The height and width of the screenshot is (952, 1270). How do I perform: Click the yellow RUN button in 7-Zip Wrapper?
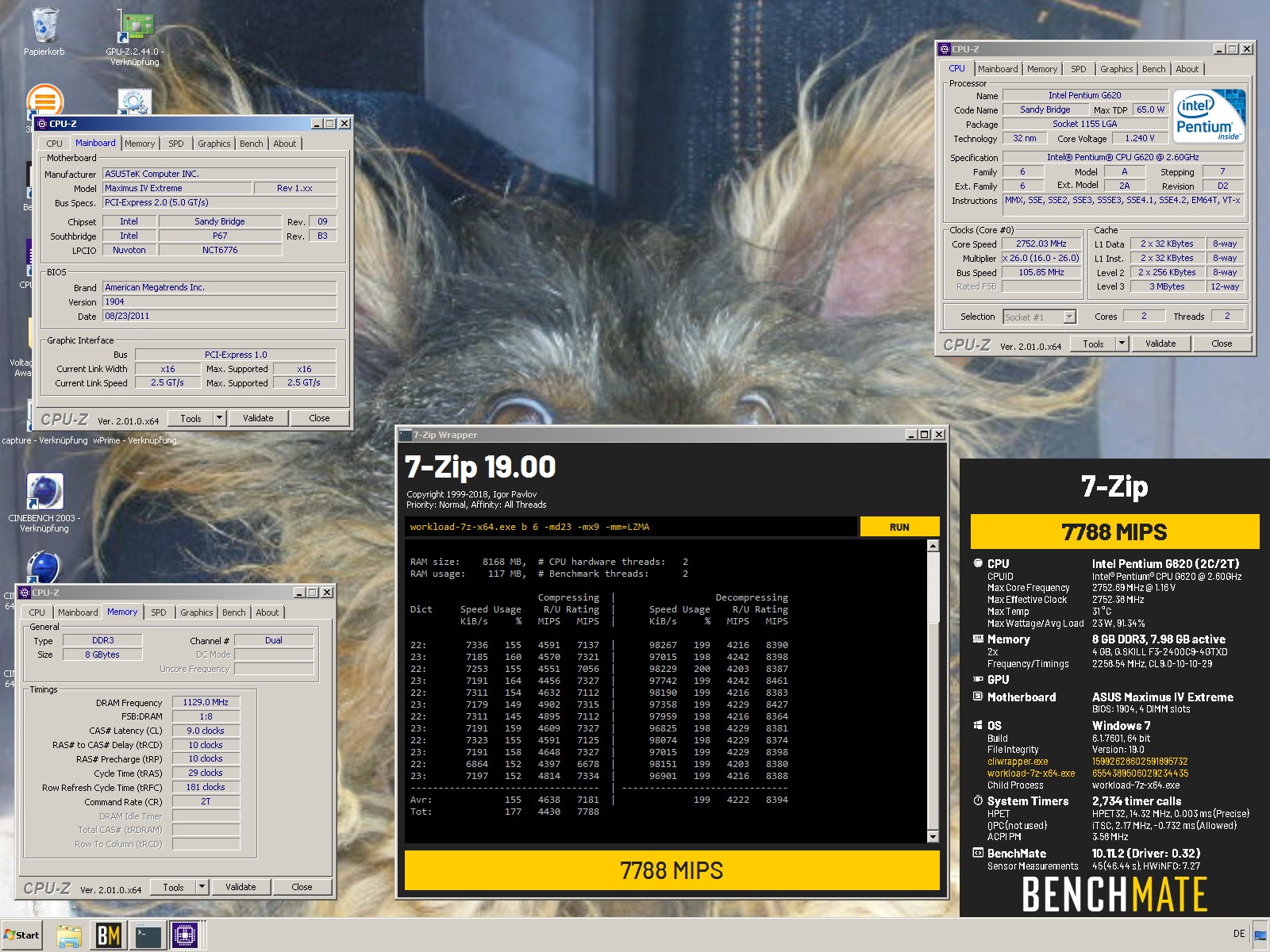(x=899, y=527)
